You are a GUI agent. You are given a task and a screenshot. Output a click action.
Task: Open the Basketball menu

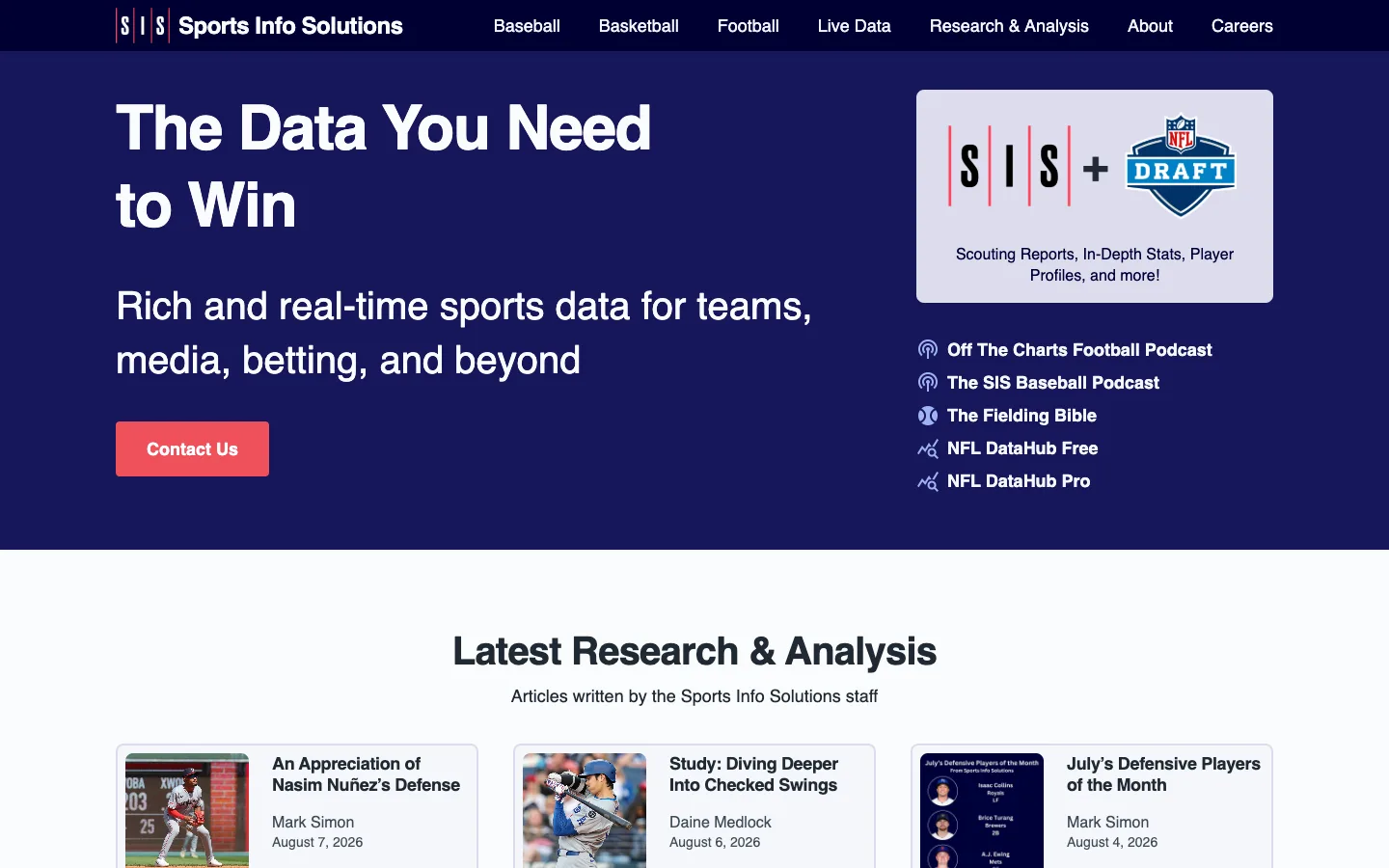(x=639, y=26)
